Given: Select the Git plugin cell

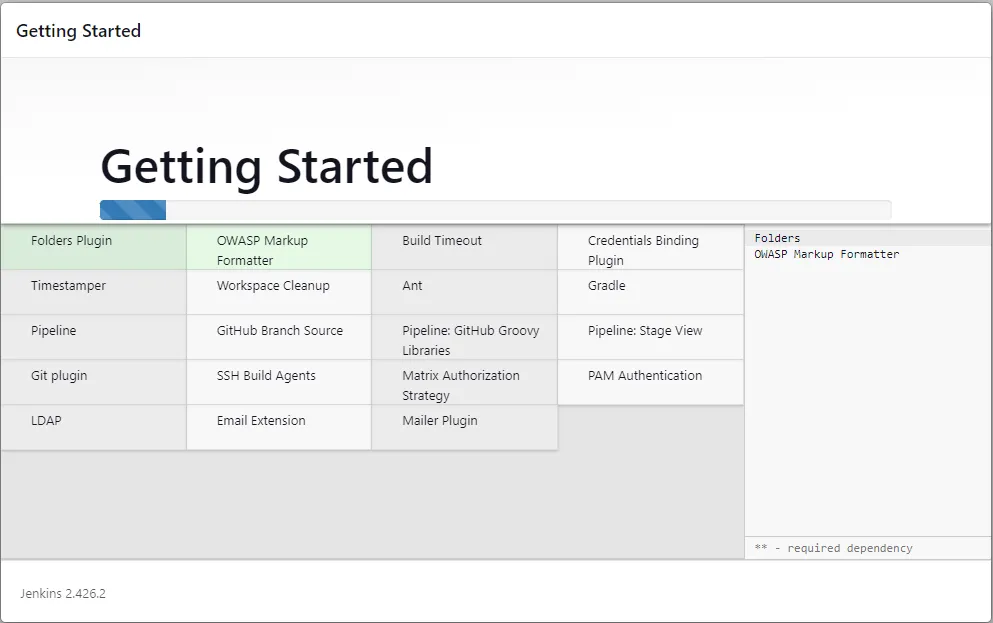Looking at the screenshot, I should tap(93, 382).
